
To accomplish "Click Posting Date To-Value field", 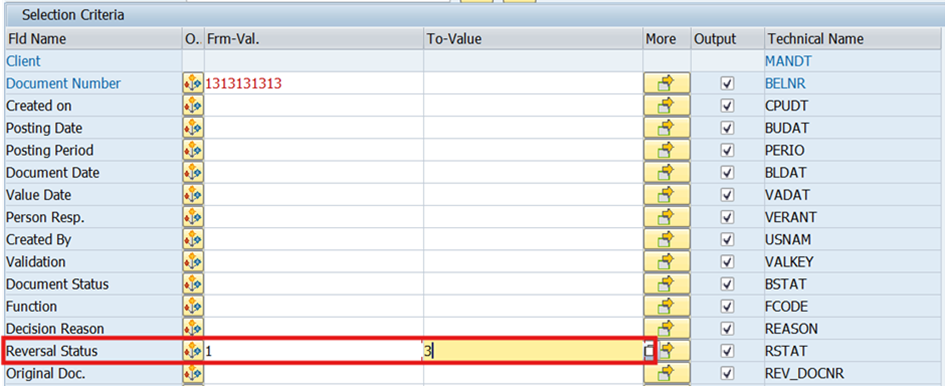I will [x=533, y=128].
